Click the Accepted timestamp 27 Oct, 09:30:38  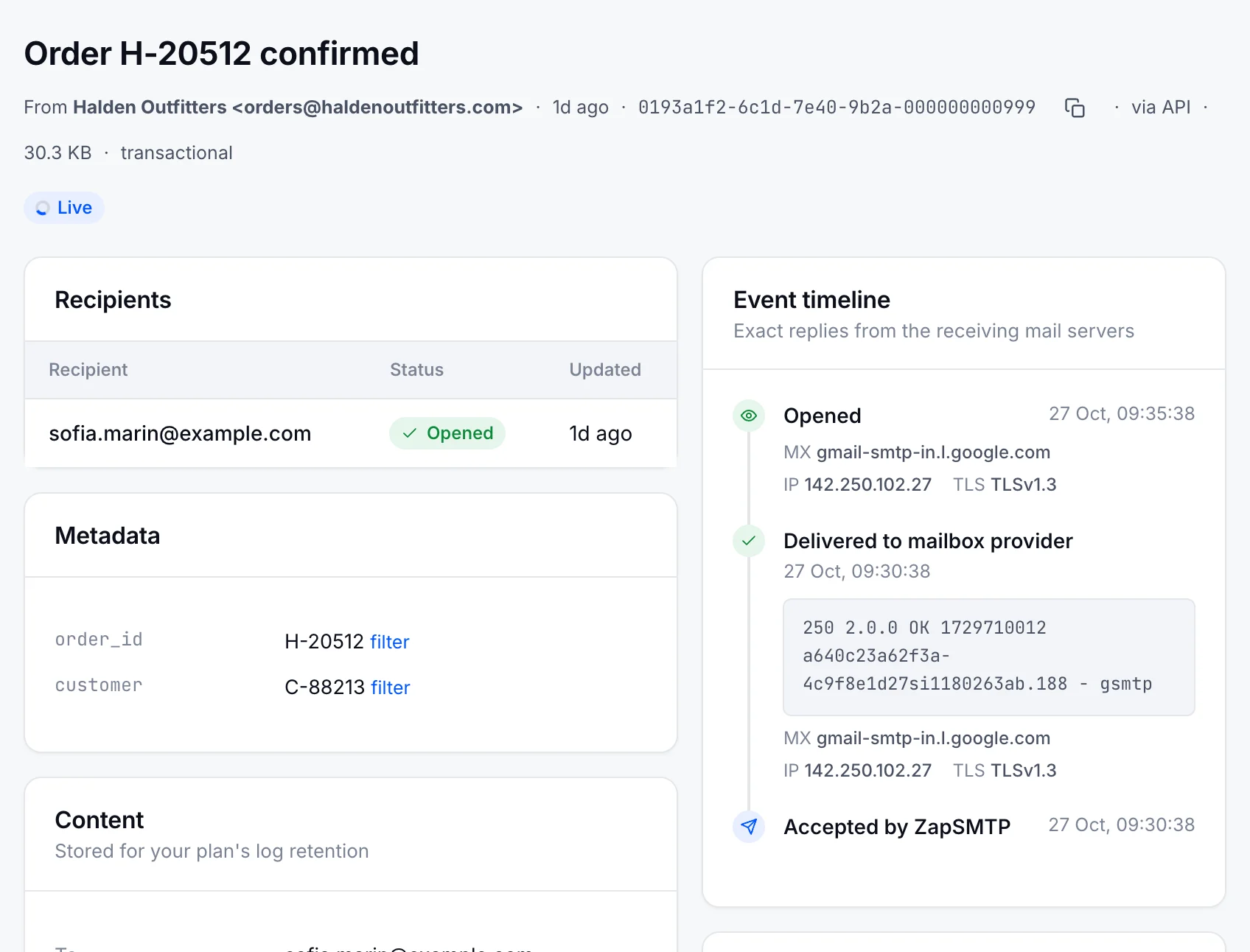[x=1122, y=825]
